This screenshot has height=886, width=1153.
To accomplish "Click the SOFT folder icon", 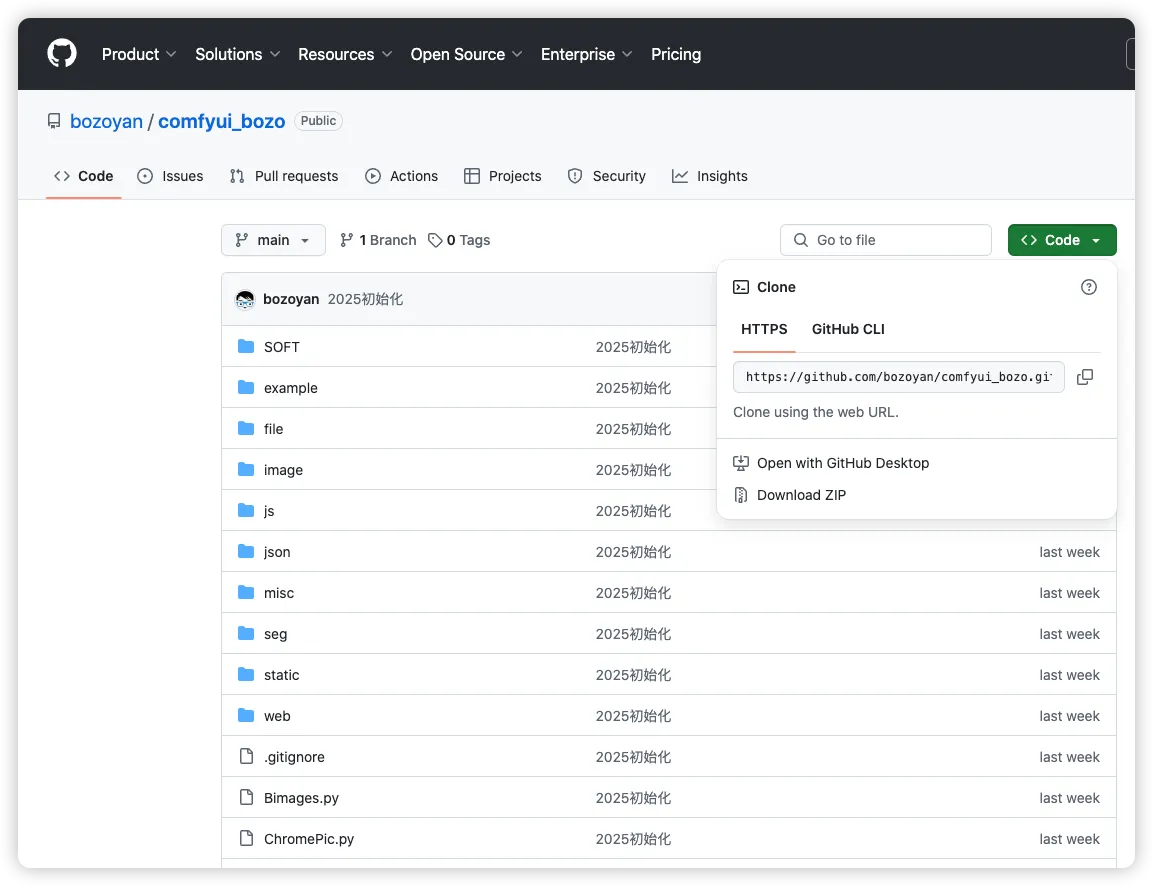I will [246, 346].
